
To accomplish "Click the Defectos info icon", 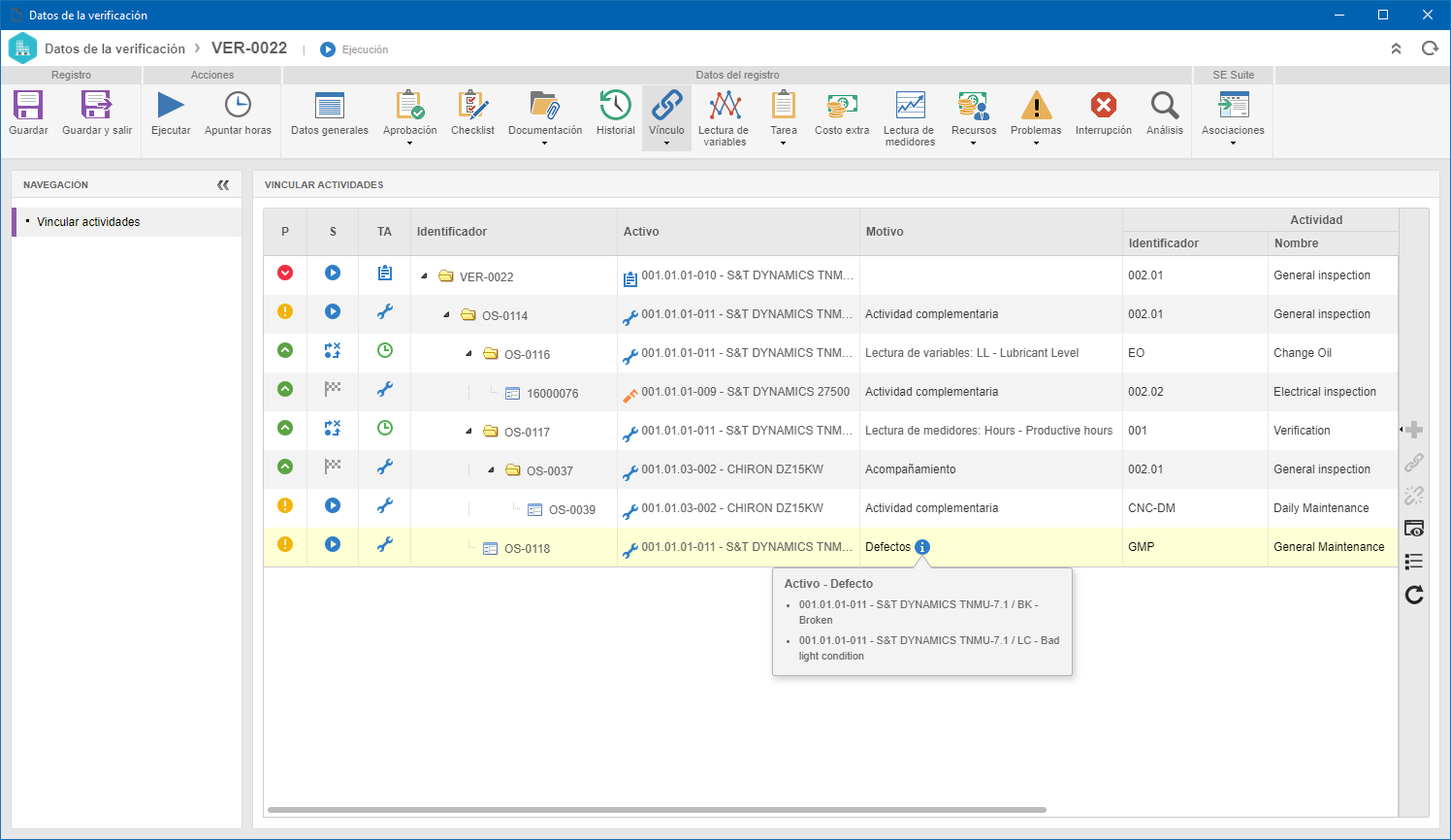I will (922, 547).
